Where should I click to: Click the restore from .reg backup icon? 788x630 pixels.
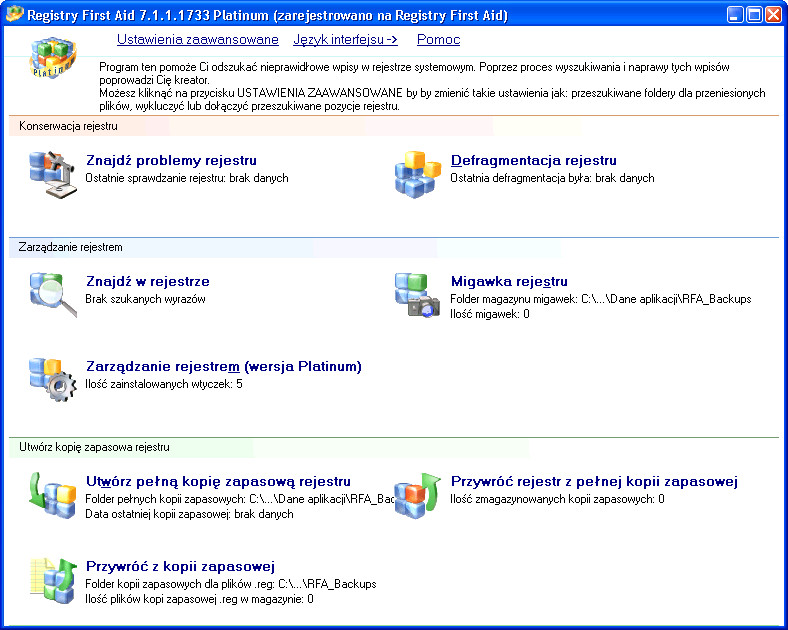pos(53,580)
